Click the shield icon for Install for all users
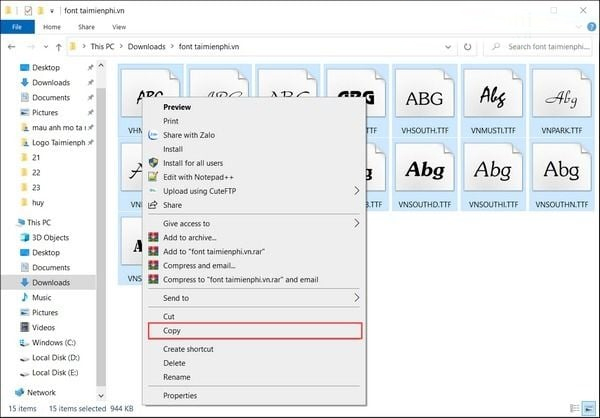600x418 pixels. [153, 163]
